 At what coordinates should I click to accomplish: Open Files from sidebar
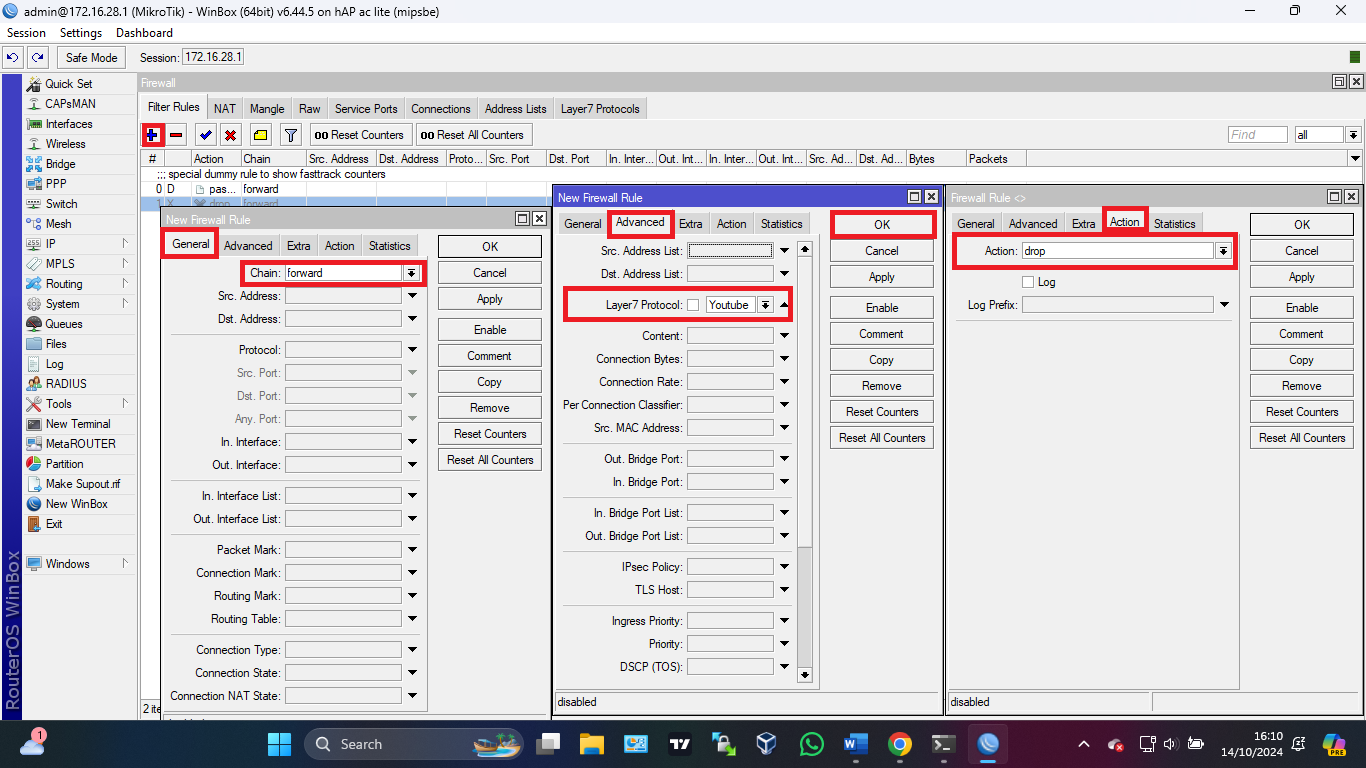[56, 344]
